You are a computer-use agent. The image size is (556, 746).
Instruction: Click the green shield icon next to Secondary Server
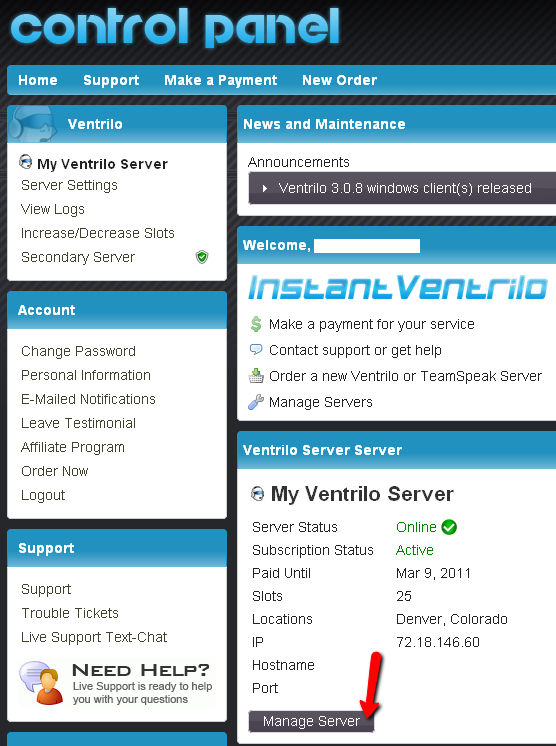click(x=202, y=257)
